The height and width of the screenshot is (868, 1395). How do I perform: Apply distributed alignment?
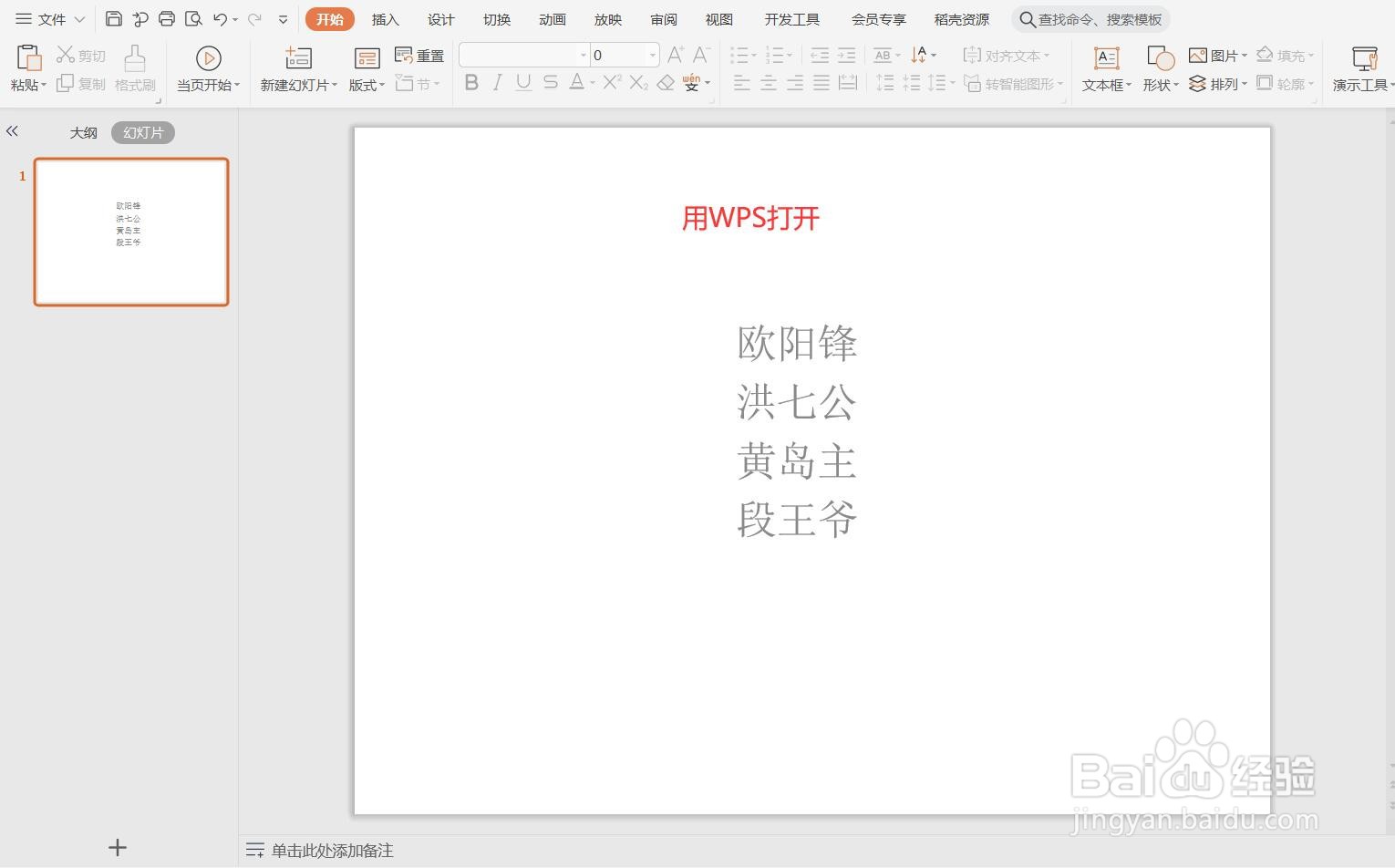(x=848, y=83)
